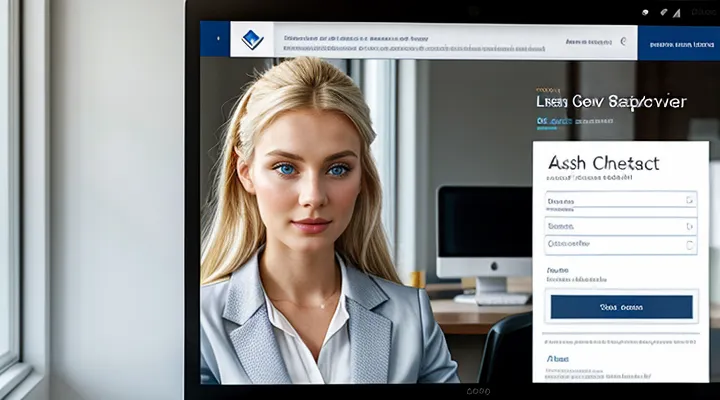Click the first status icon in top-right corner
This screenshot has width=720, height=400.
tap(646, 12)
